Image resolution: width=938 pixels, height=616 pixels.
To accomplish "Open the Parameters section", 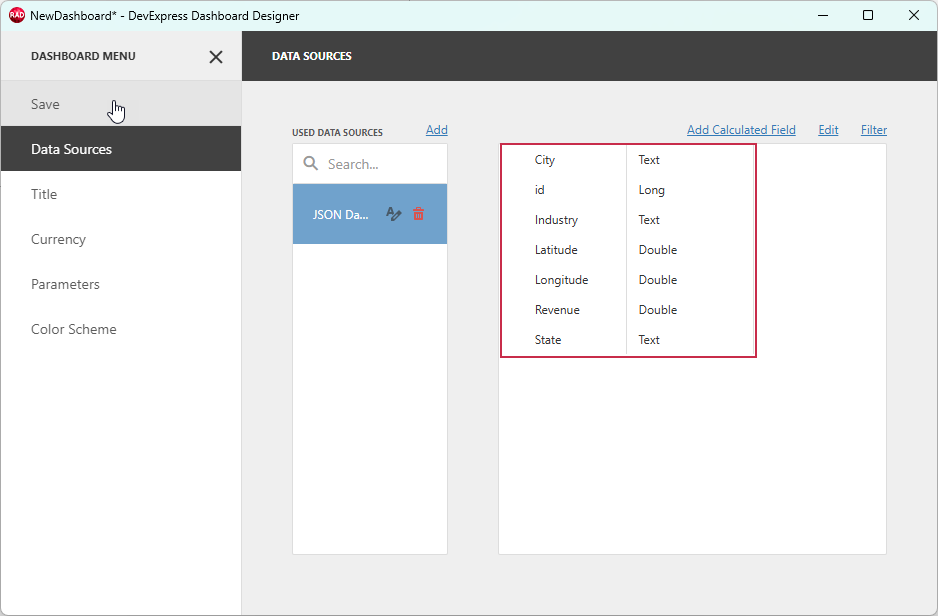I will coord(65,284).
